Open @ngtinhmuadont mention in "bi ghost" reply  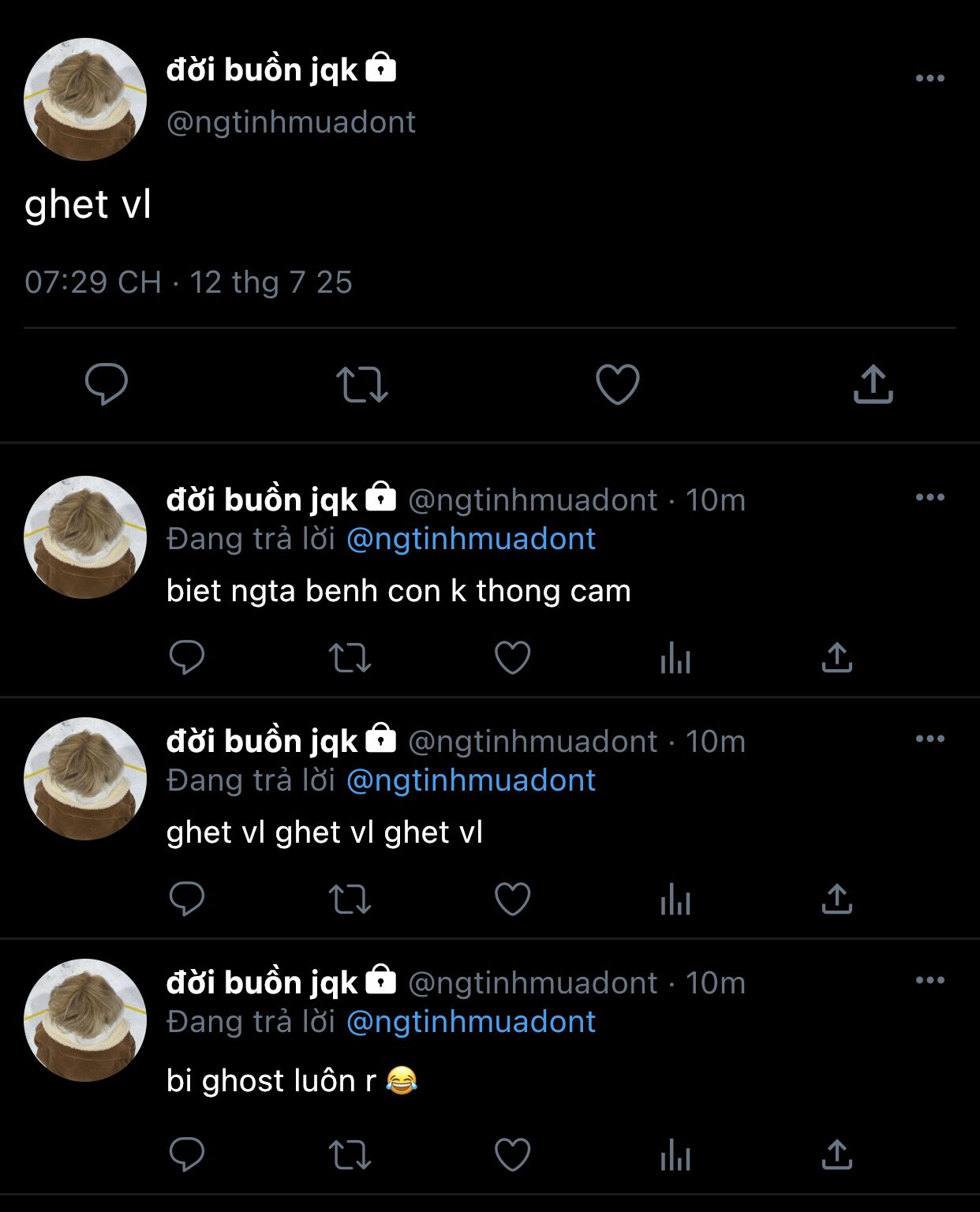(x=471, y=1022)
